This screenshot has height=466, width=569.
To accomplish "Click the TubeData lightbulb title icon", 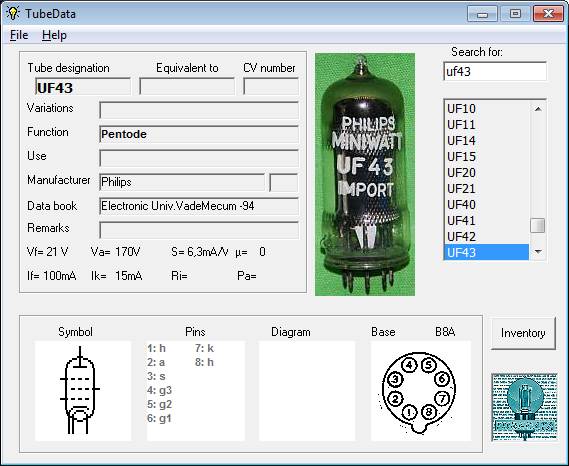I will pos(12,13).
